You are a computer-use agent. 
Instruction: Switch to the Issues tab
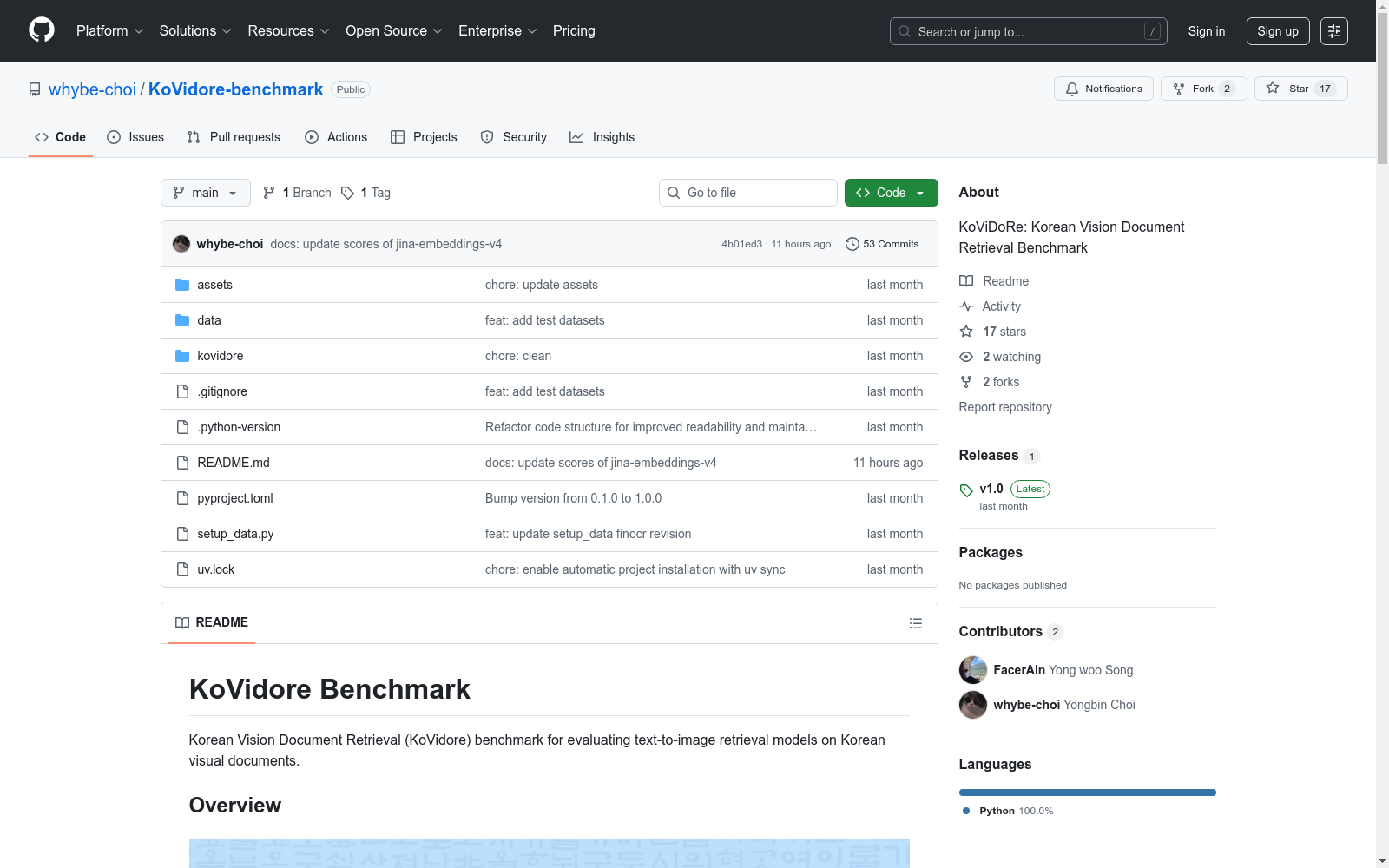135,137
